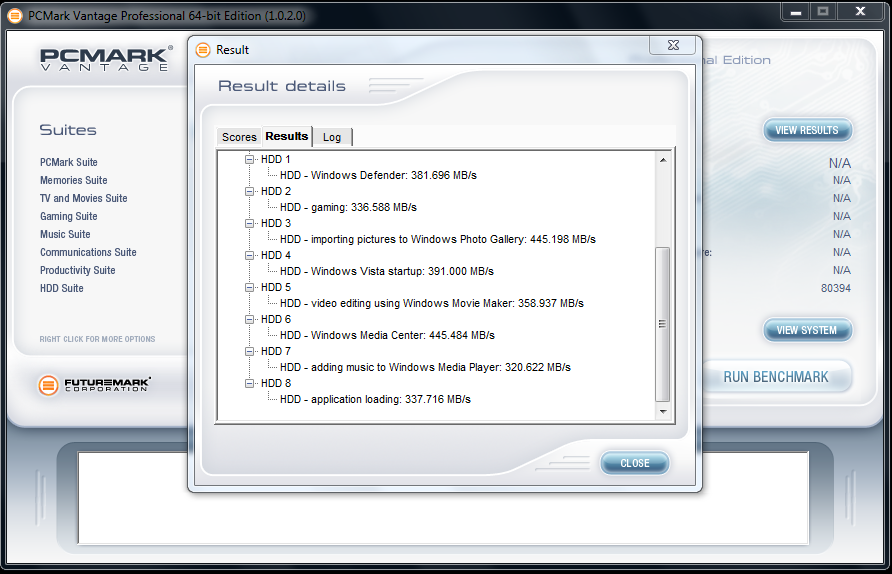Minimize the PCMark Vantage main window
The height and width of the screenshot is (574, 892).
coord(796,11)
